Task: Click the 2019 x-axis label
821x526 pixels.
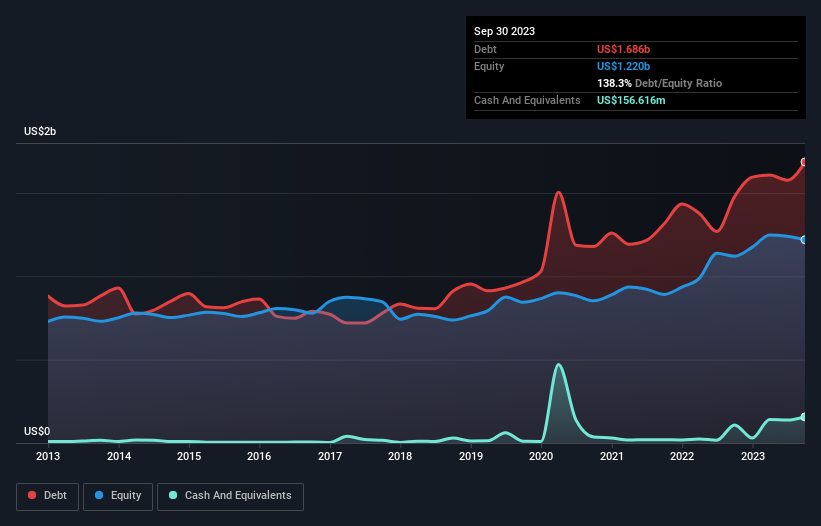Action: [x=471, y=456]
